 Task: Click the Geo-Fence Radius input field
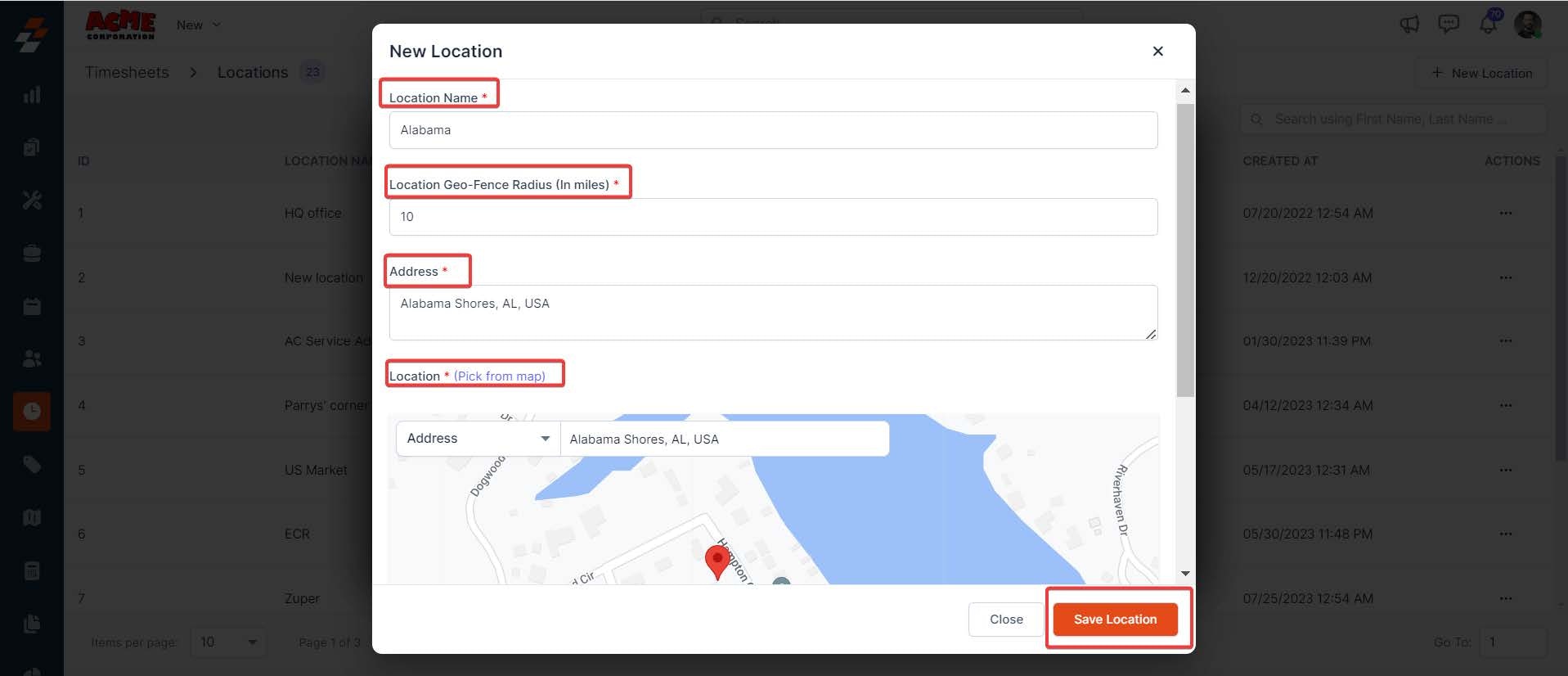[x=773, y=217]
